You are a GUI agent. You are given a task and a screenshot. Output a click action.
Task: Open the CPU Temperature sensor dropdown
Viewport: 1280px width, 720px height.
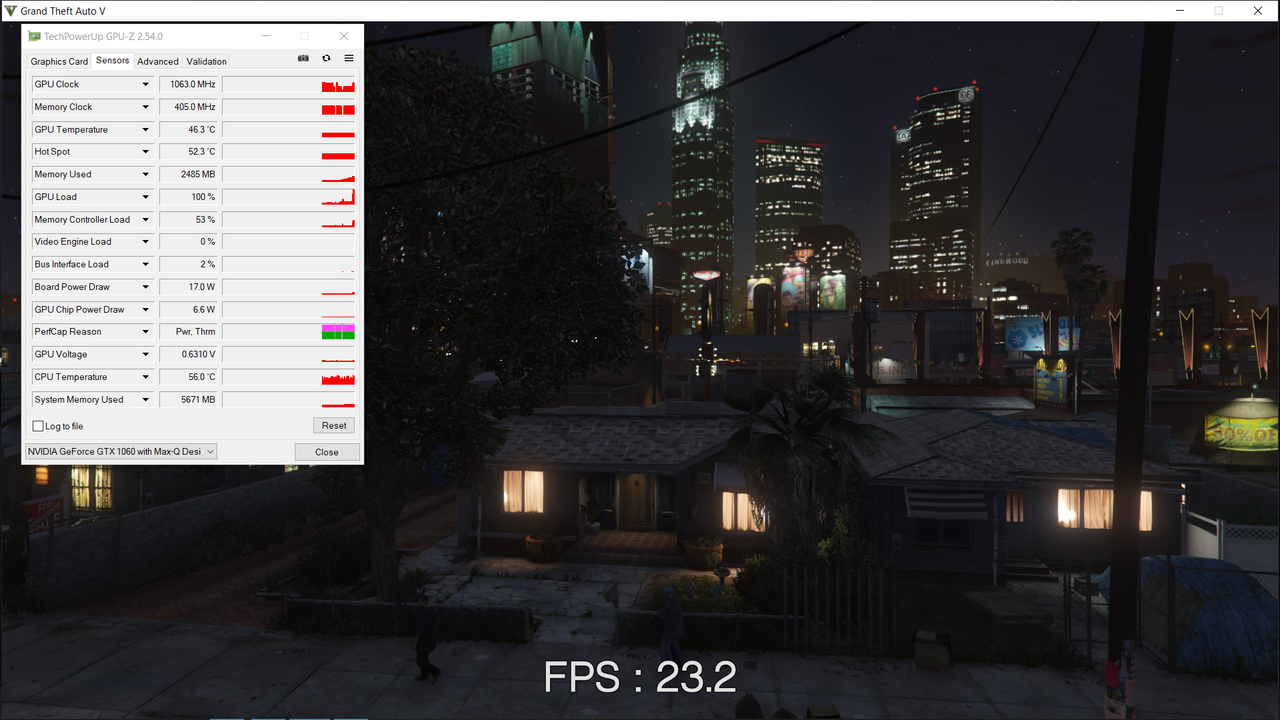(145, 376)
